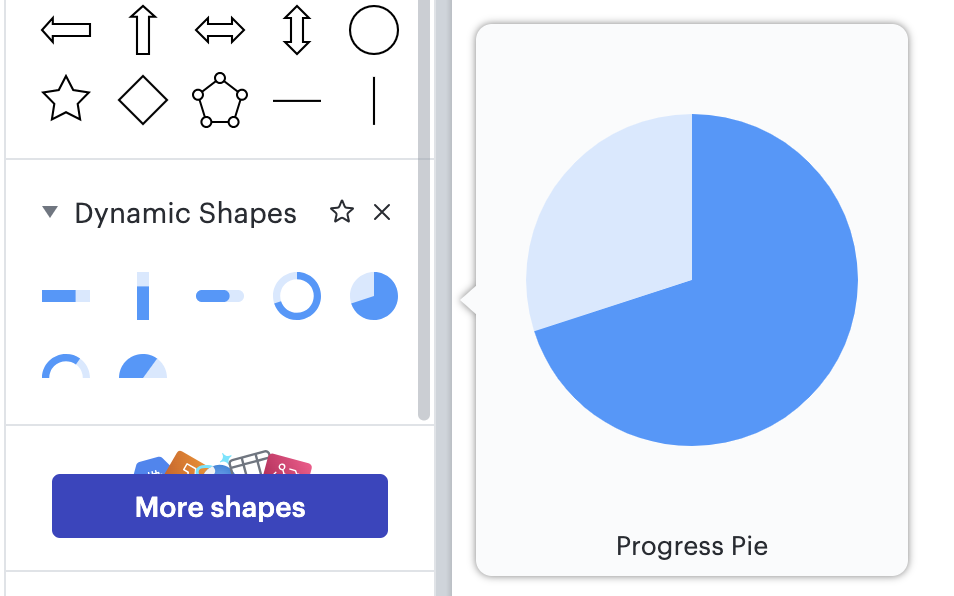Click the More shapes button
The width and height of the screenshot is (954, 596).
[219, 507]
